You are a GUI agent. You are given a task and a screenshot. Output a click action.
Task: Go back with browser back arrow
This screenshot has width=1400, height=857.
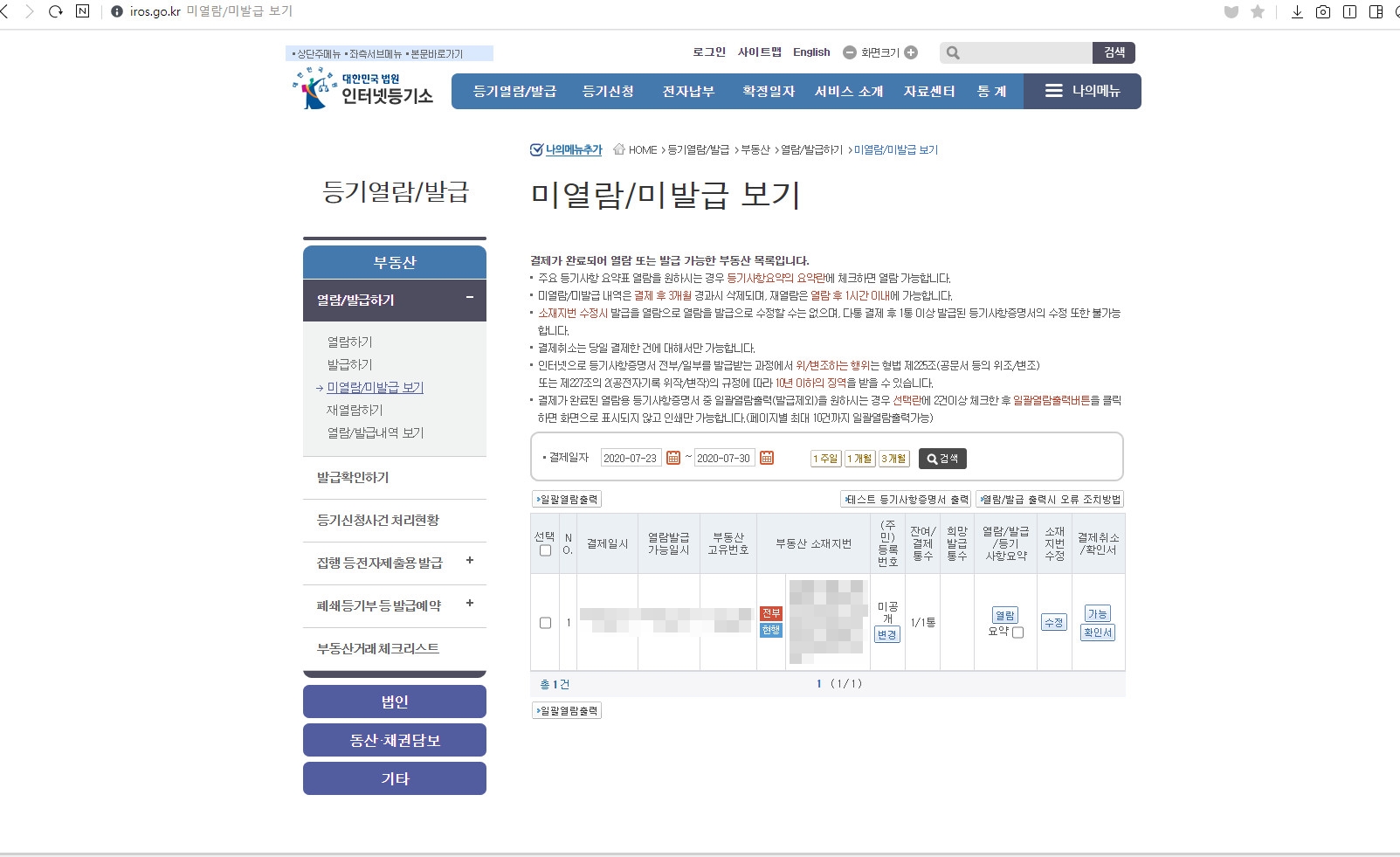(x=5, y=11)
